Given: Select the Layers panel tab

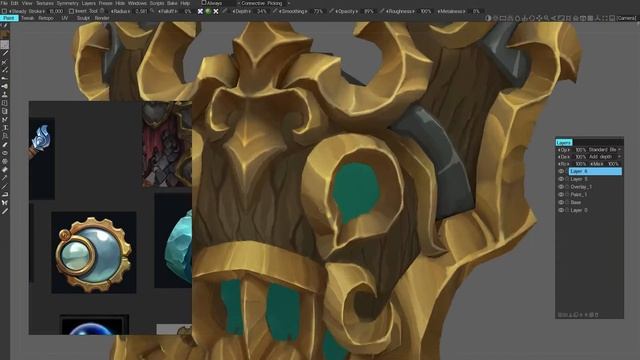Looking at the screenshot, I should [x=564, y=142].
